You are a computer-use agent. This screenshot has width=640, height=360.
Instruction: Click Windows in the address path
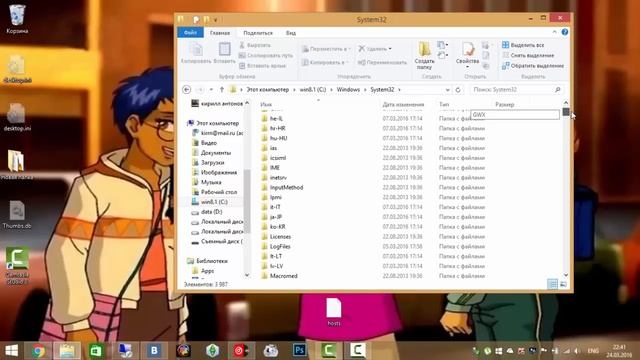[x=348, y=89]
